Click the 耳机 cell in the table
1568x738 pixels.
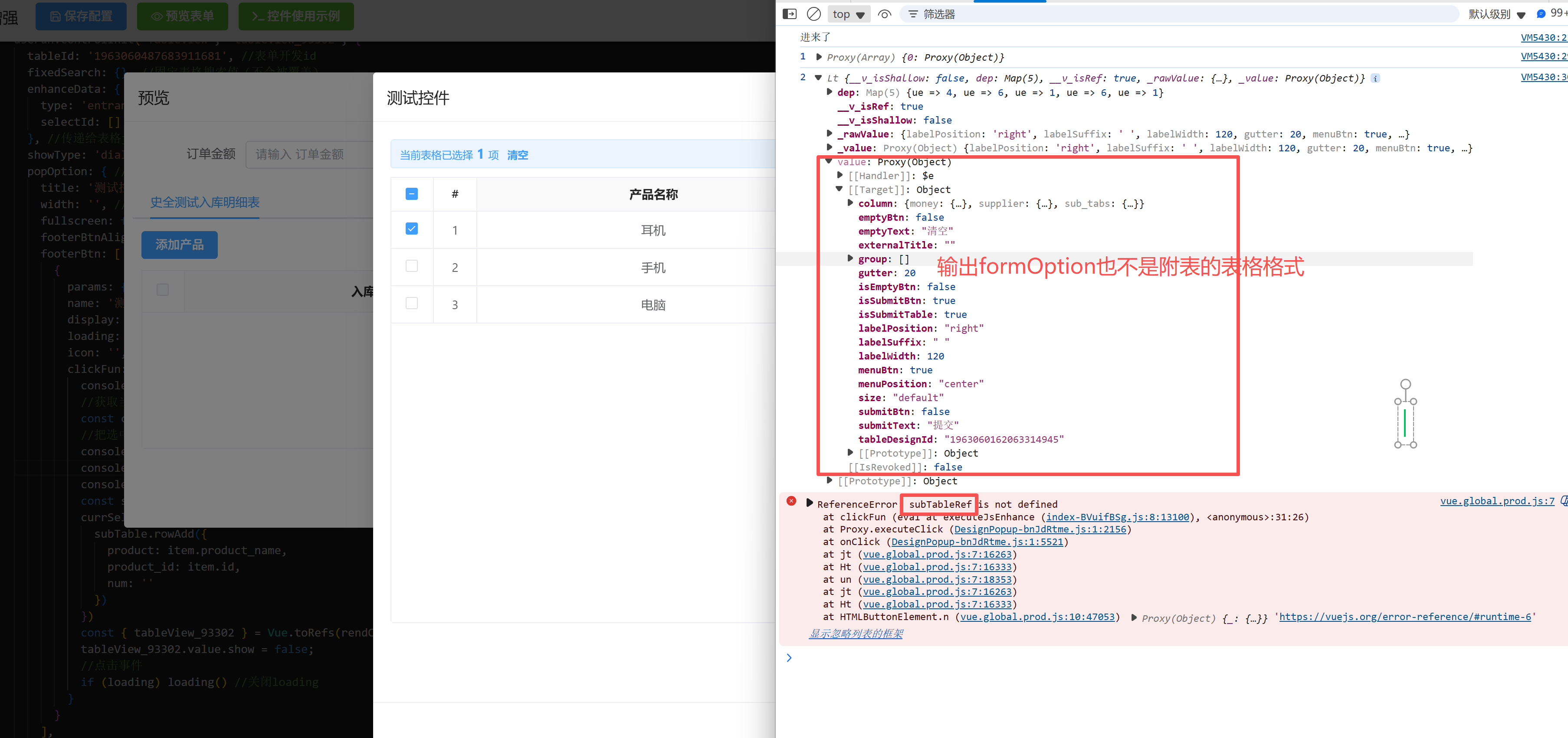[x=653, y=230]
